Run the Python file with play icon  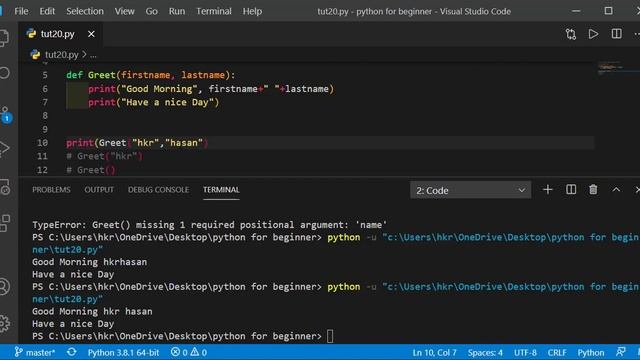click(593, 34)
